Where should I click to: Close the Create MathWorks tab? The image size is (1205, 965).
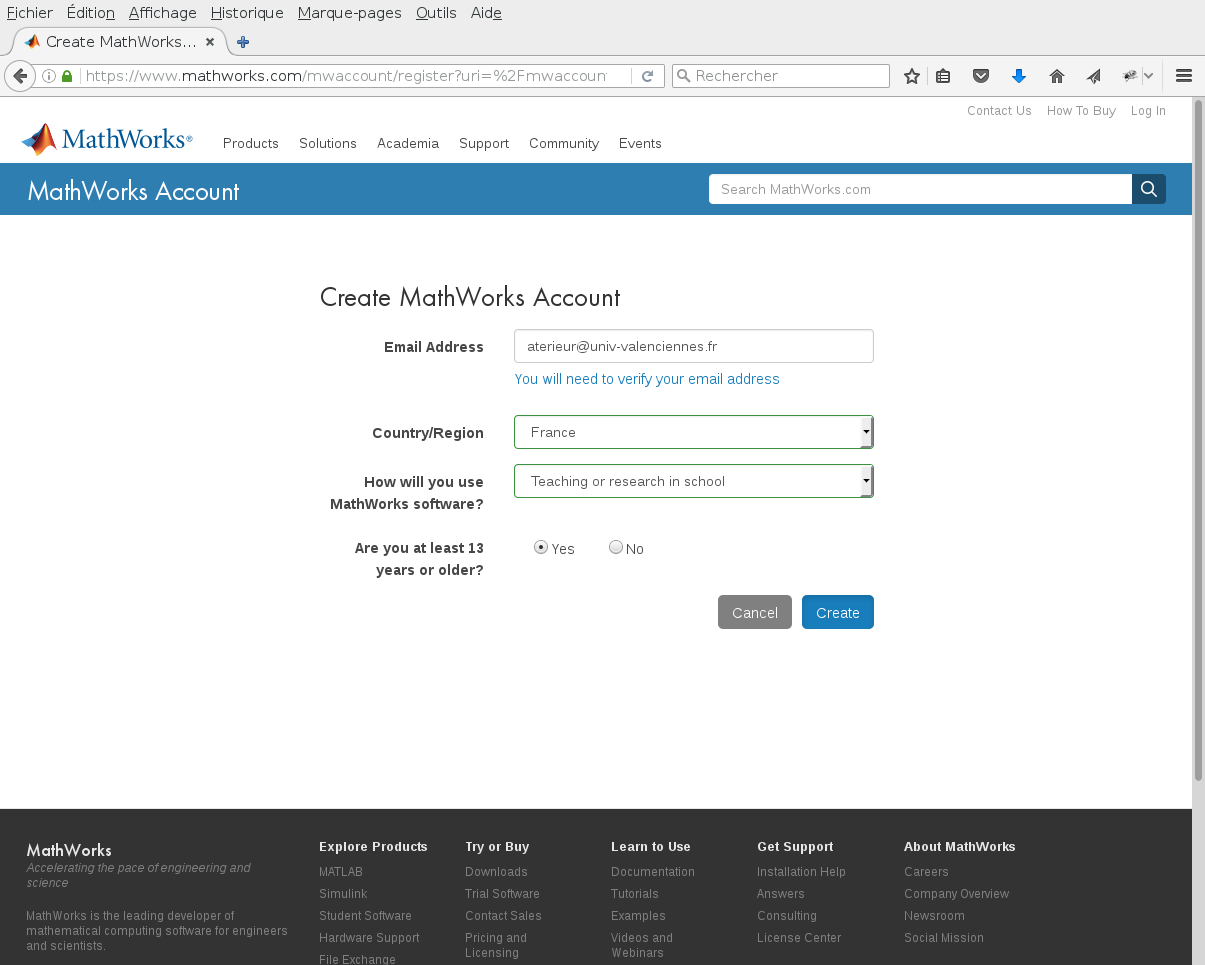pos(210,42)
